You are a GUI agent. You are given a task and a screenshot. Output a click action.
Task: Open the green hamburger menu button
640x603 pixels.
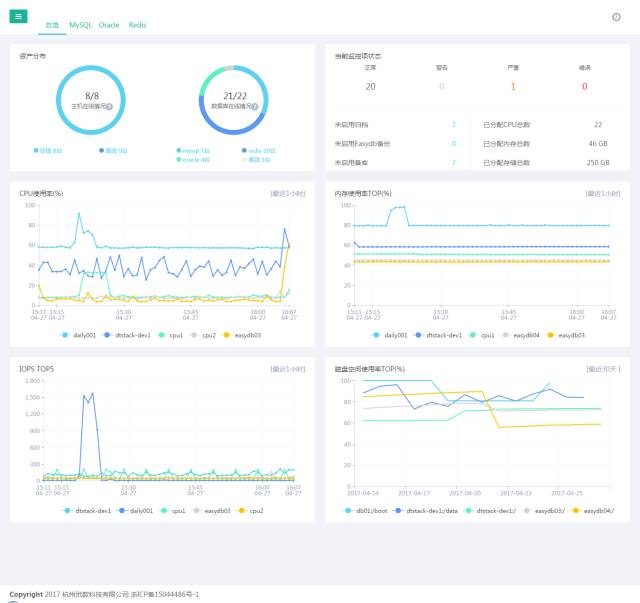[x=18, y=16]
